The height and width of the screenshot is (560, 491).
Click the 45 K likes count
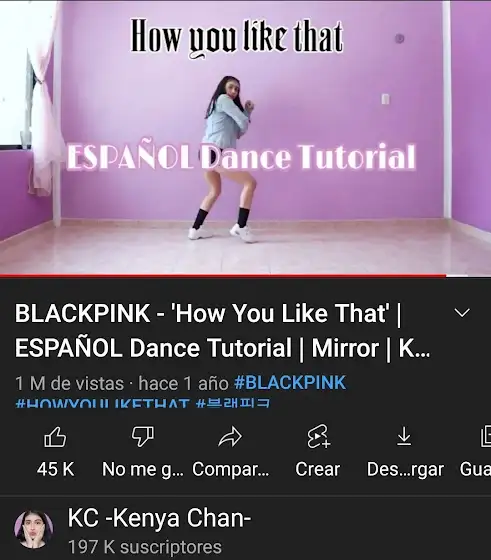[56, 469]
